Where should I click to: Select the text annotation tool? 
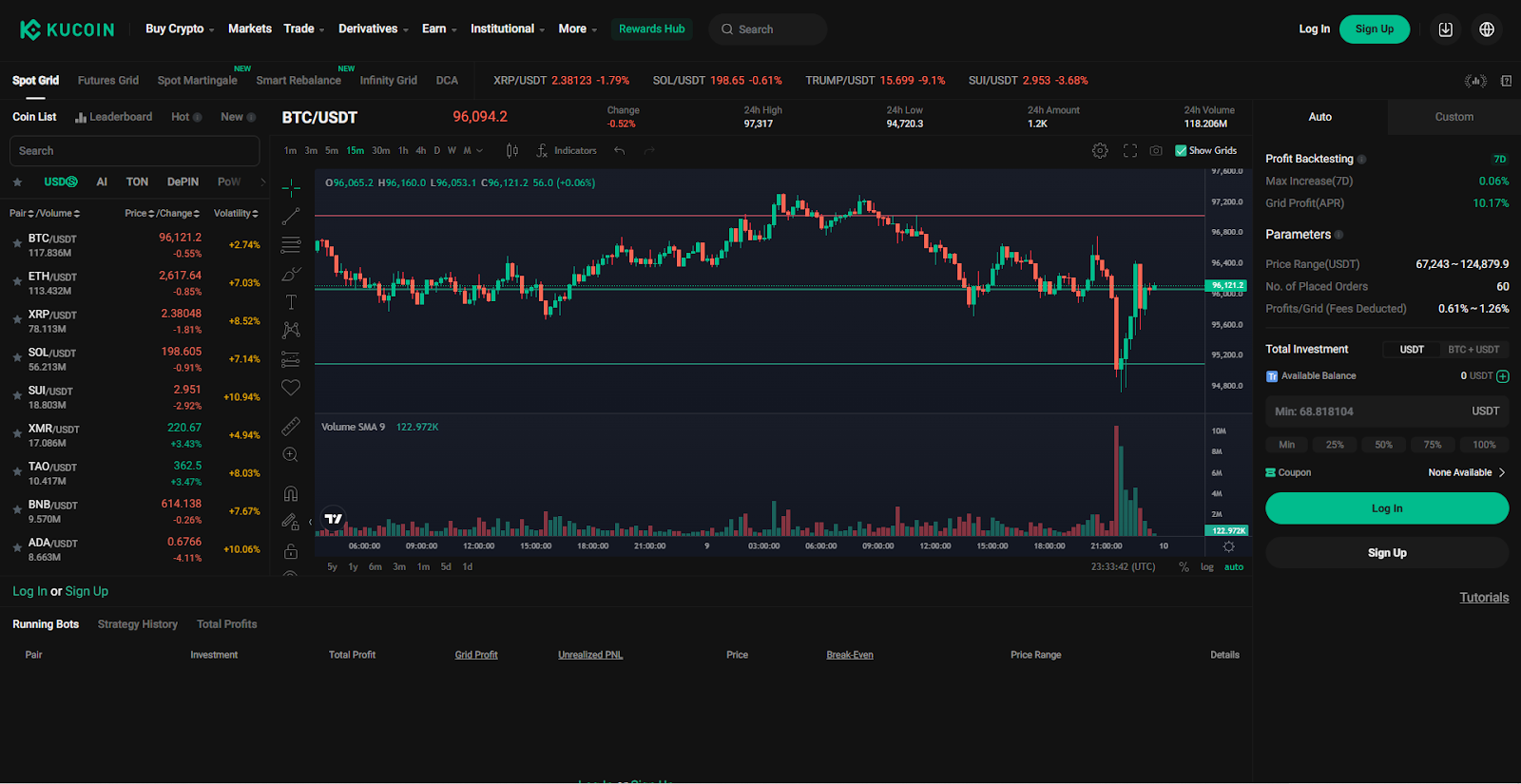click(291, 302)
